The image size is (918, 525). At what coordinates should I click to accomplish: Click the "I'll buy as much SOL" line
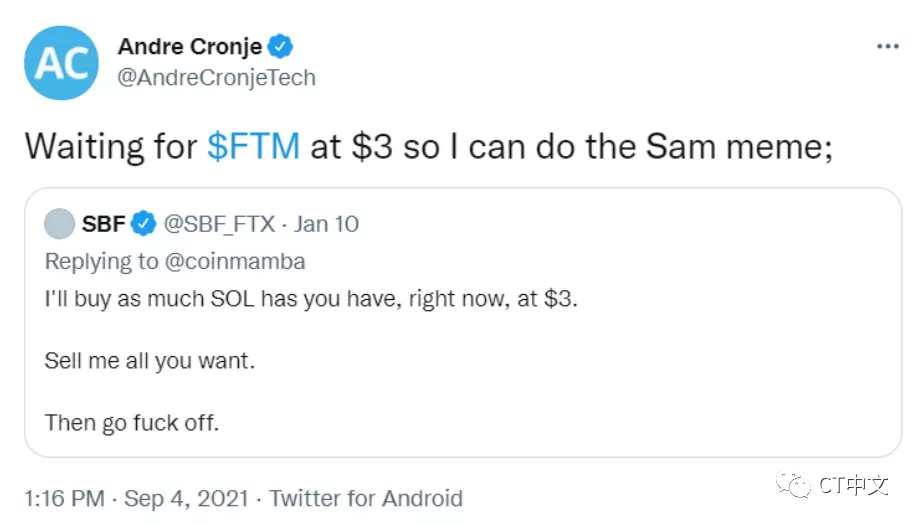(310, 299)
